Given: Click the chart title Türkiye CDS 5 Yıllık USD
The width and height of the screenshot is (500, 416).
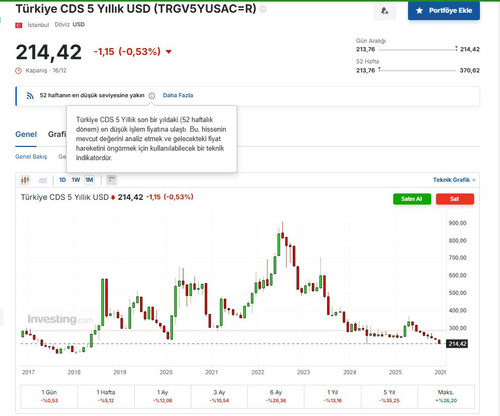Looking at the screenshot, I should (65, 197).
